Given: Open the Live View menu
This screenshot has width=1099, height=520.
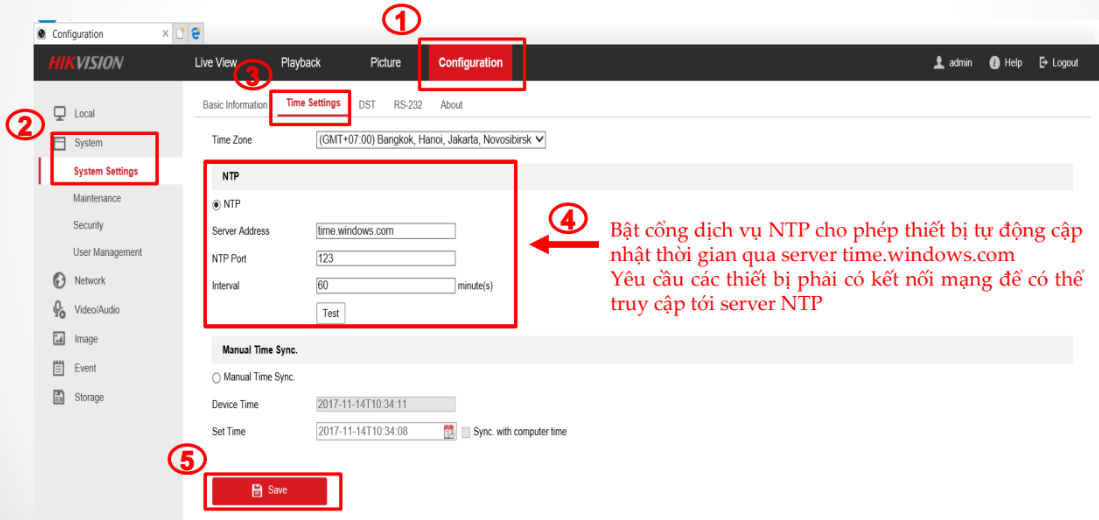Looking at the screenshot, I should [215, 63].
